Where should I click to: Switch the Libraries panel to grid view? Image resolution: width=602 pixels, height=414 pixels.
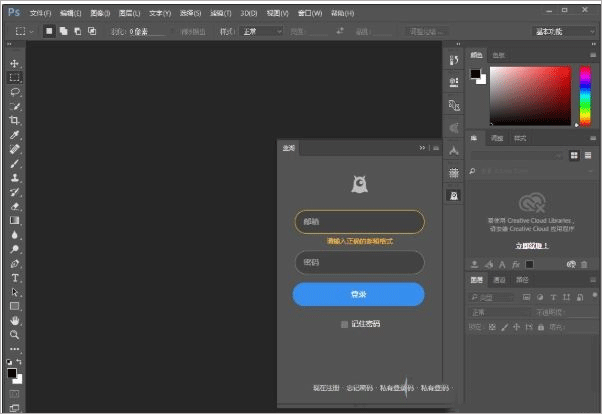[x=574, y=155]
